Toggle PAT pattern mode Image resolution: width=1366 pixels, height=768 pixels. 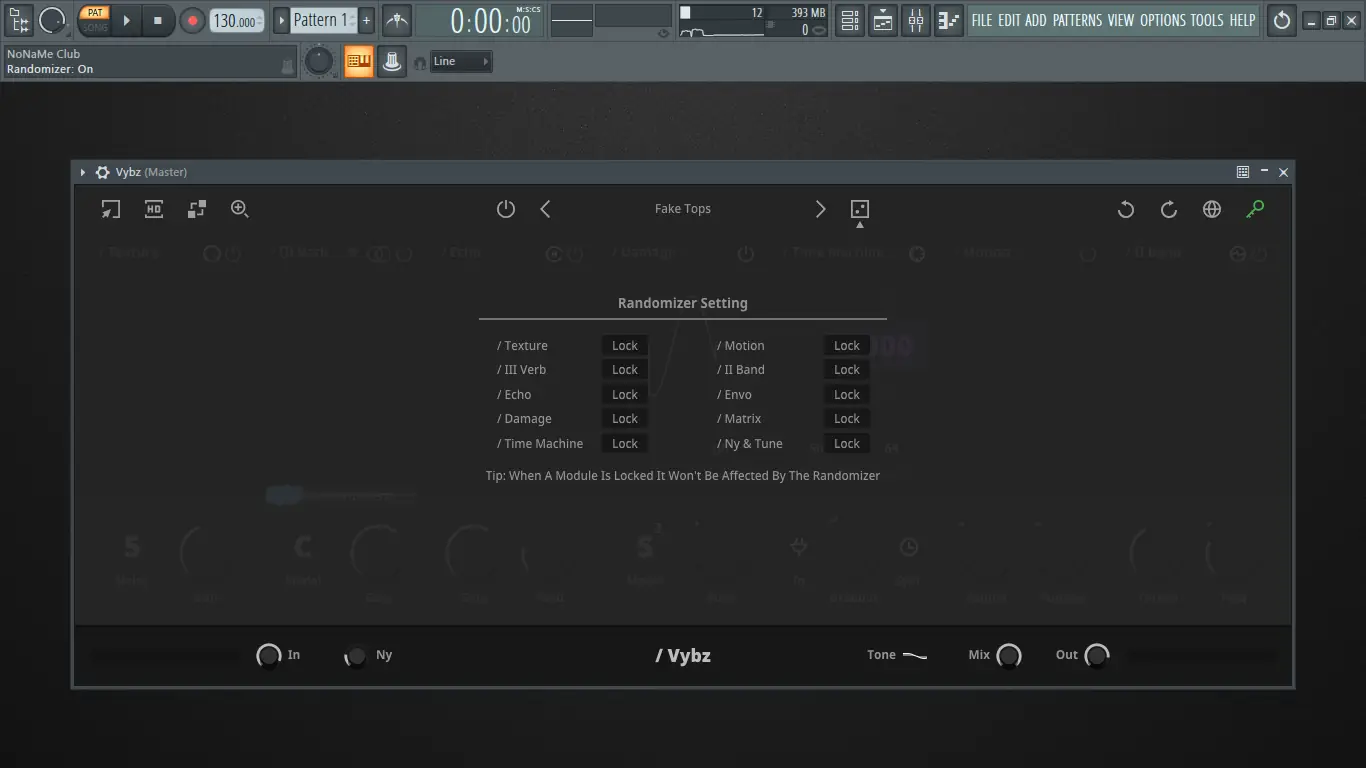tap(94, 13)
